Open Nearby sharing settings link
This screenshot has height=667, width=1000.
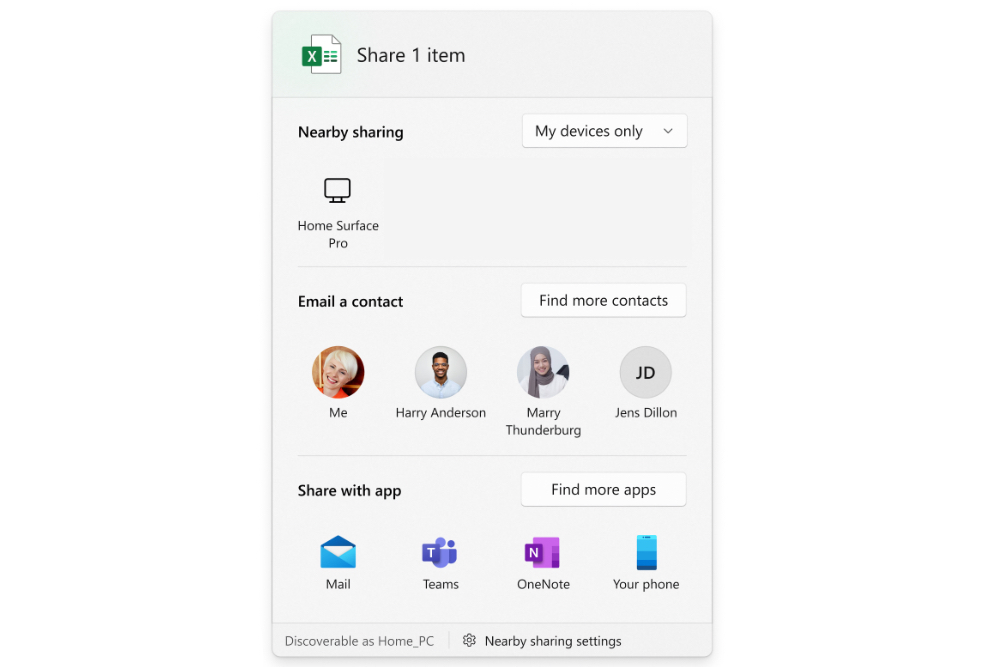[553, 641]
